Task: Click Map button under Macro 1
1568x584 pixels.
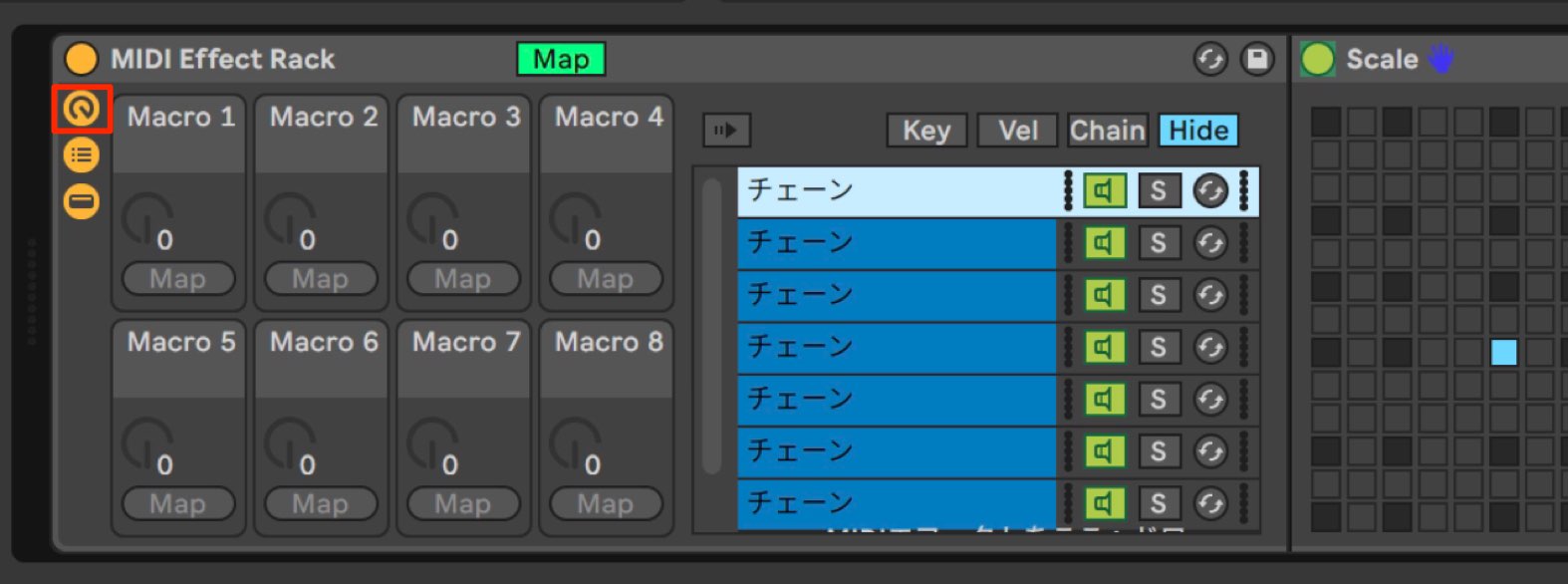Action: (x=178, y=279)
